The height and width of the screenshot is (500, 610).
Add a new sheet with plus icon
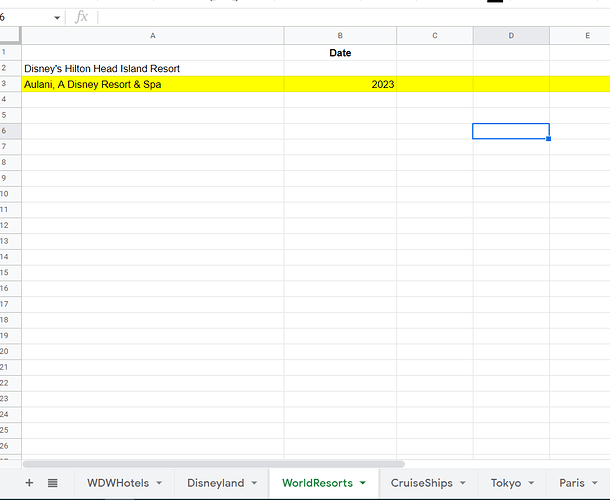click(x=29, y=483)
